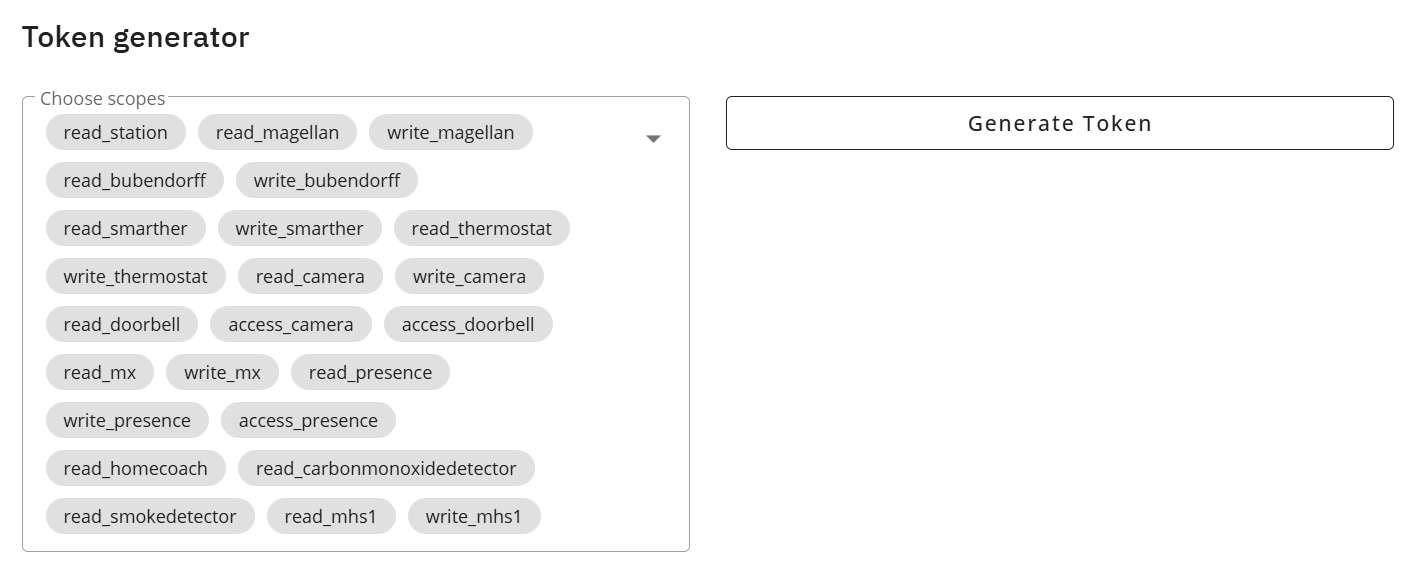
Task: Click the write_thermostat scope chip
Action: 135,277
